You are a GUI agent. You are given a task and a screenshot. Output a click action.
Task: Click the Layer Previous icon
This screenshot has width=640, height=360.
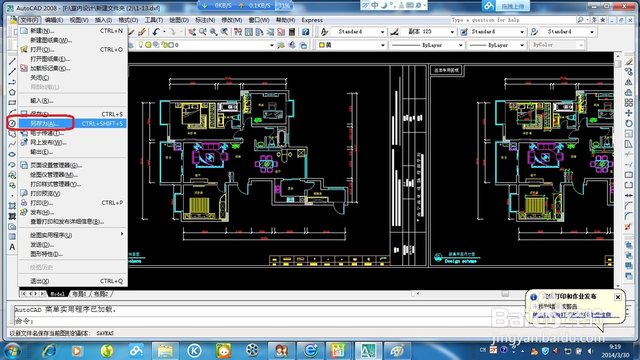(292, 45)
